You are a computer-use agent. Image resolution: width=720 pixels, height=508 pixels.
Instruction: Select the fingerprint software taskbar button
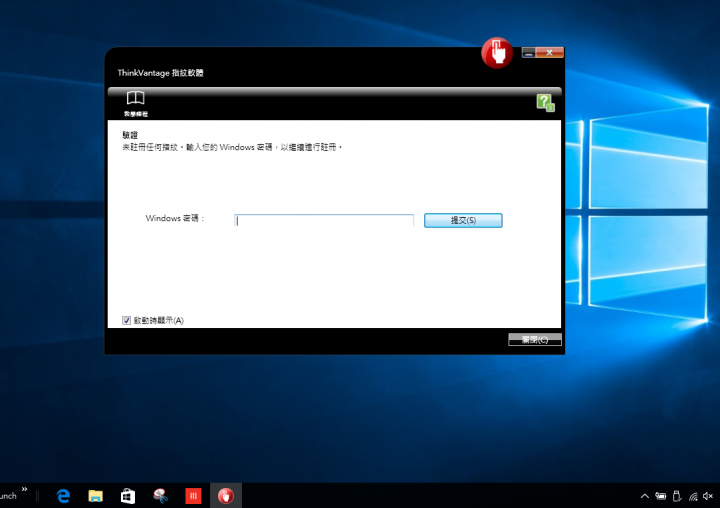coord(225,496)
